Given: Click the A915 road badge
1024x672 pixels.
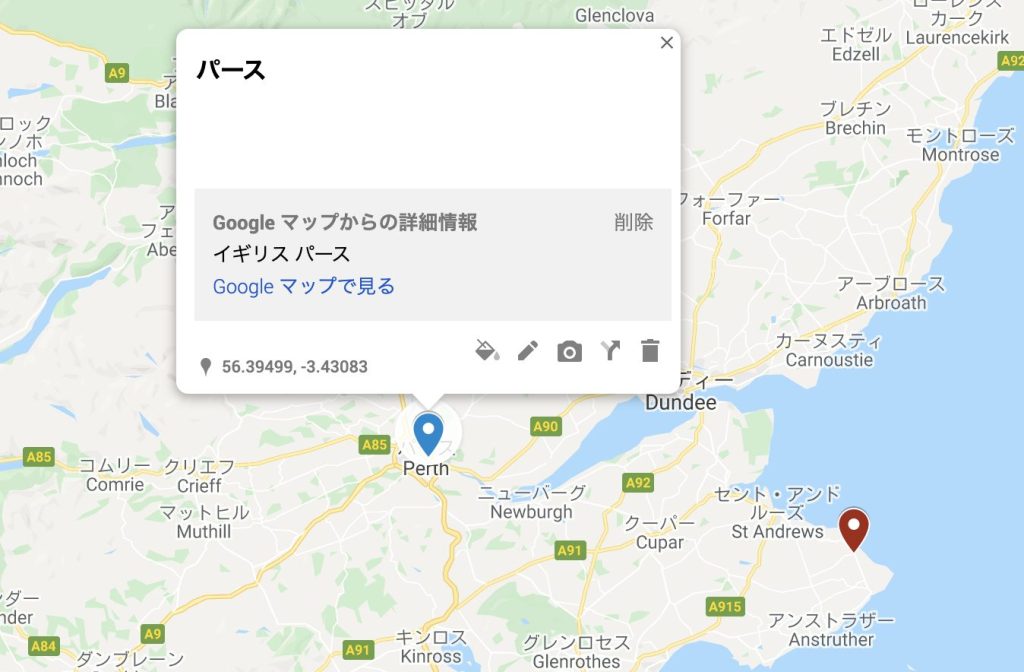Looking at the screenshot, I should [x=725, y=607].
